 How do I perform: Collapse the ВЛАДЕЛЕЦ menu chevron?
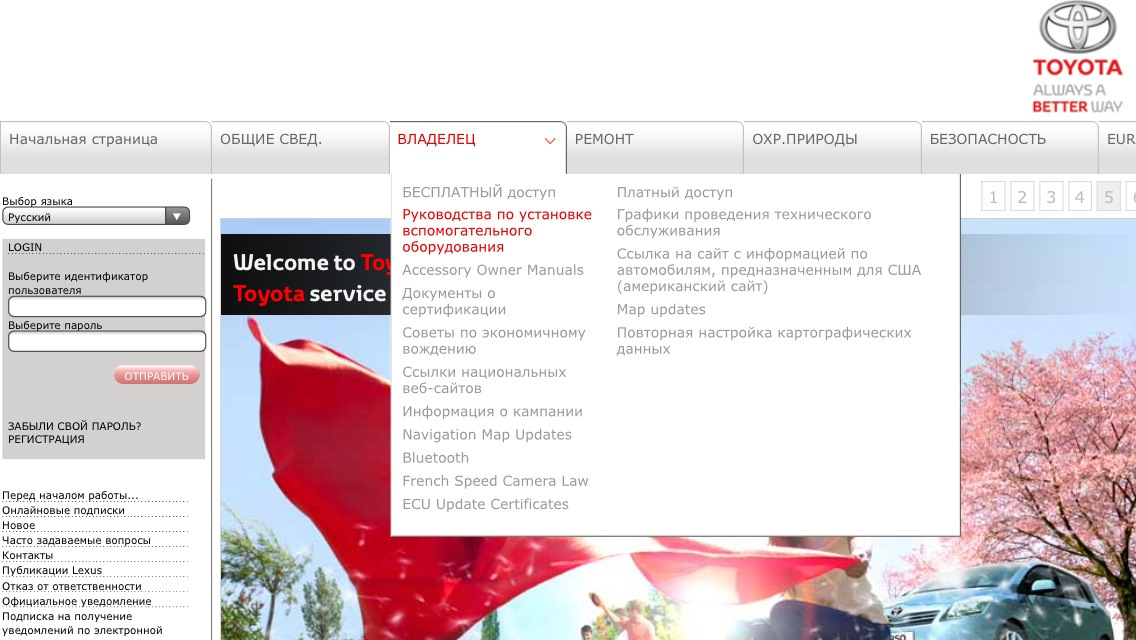[x=550, y=141]
